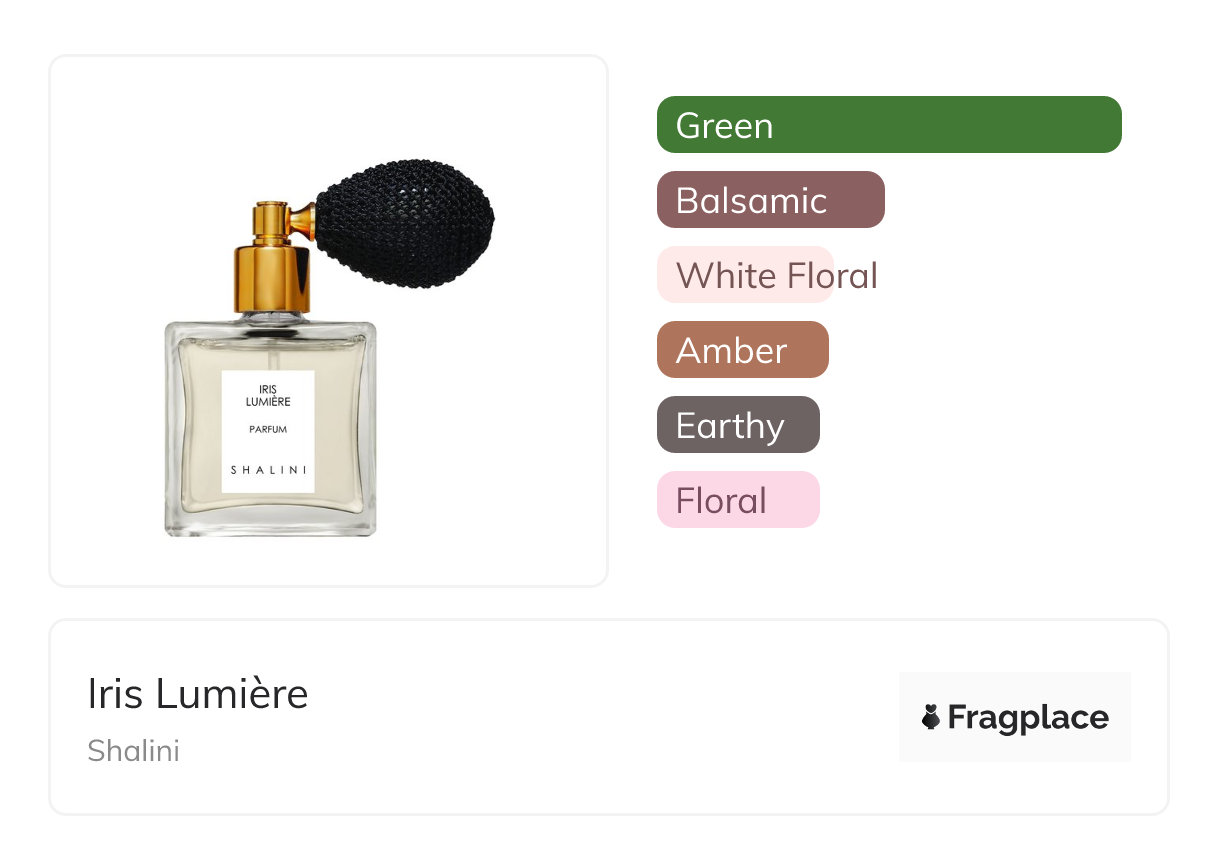Image resolution: width=1218 pixels, height=864 pixels.
Task: Click SHALINI text on bottle label
Action: pyautogui.click(x=268, y=470)
